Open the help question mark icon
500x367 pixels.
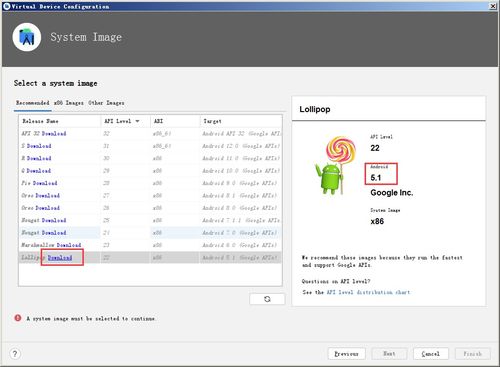15,354
